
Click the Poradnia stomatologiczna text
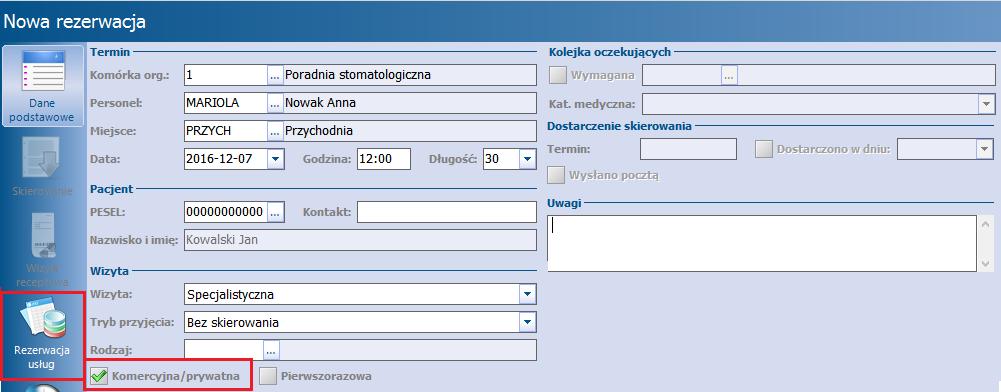click(x=358, y=75)
